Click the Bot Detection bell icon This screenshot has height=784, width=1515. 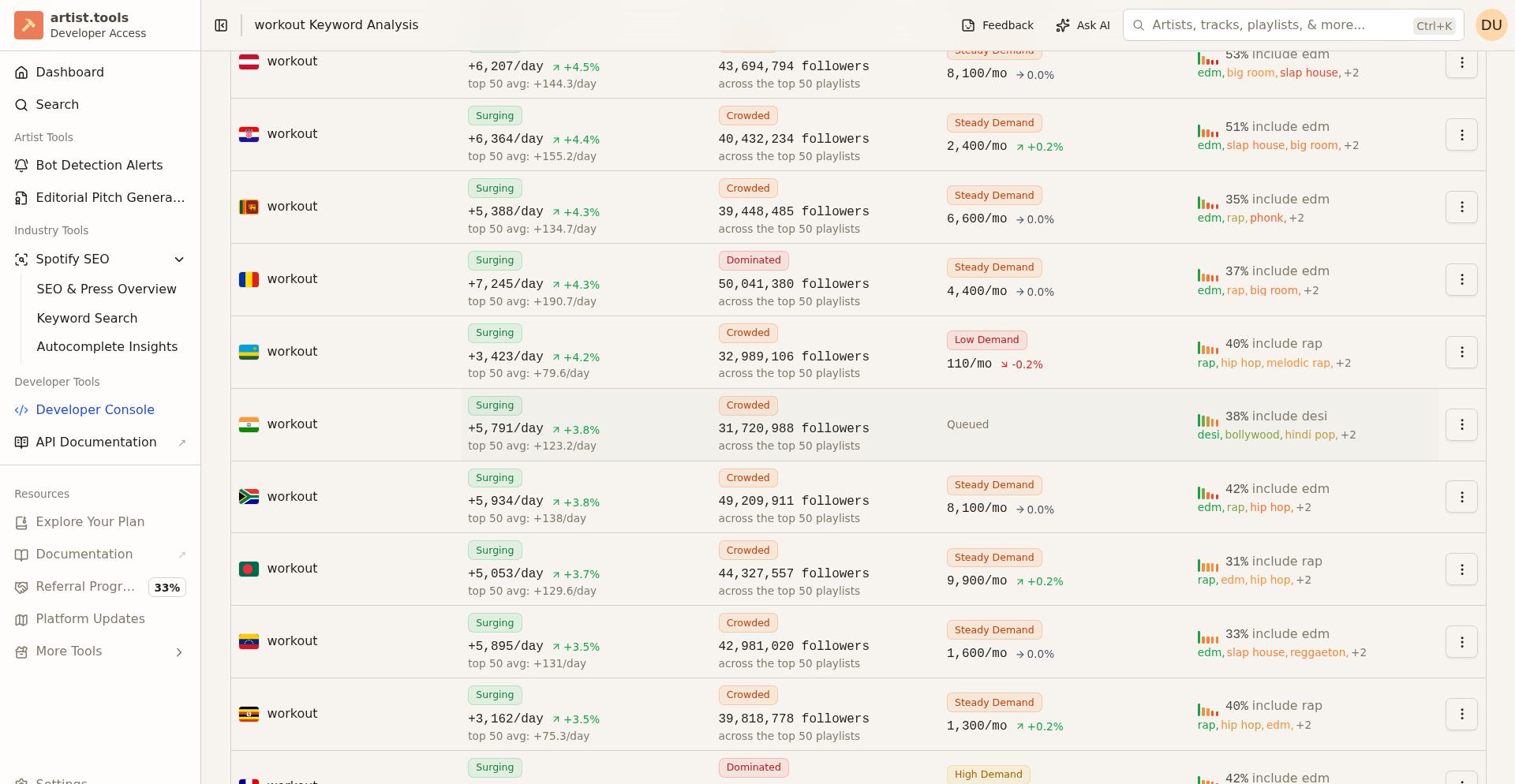21,166
